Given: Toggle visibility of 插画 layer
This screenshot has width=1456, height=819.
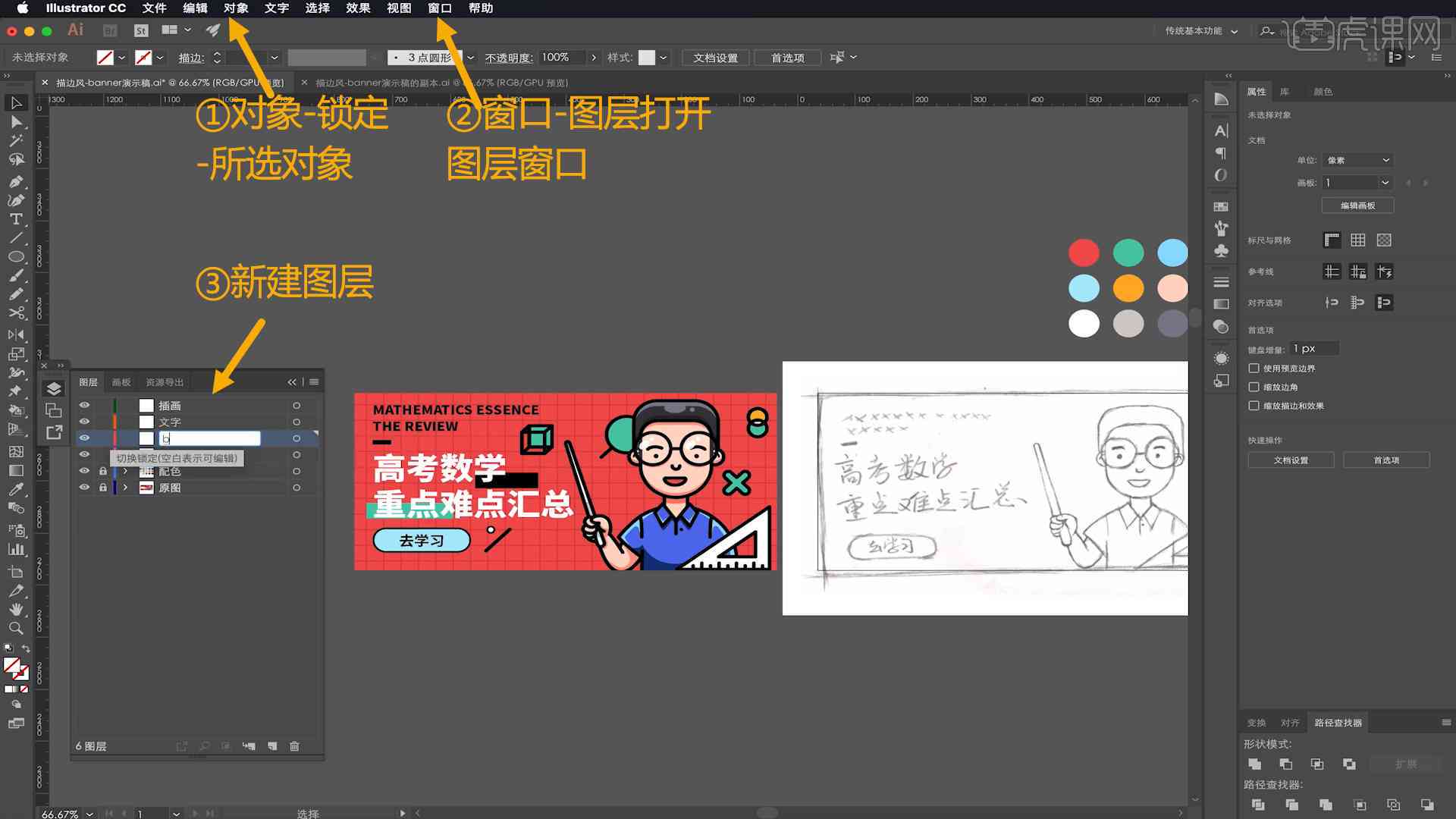Looking at the screenshot, I should tap(85, 405).
